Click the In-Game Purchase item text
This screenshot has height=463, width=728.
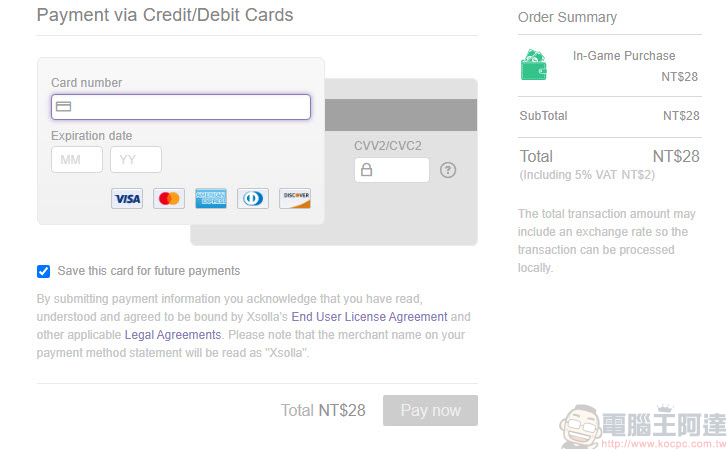tap(624, 56)
